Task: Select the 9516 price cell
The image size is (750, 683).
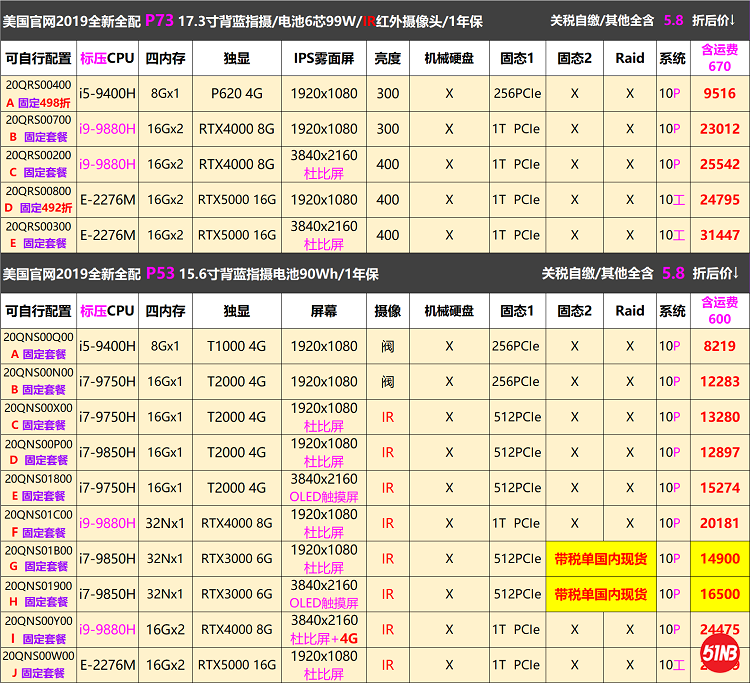Action: click(x=719, y=94)
